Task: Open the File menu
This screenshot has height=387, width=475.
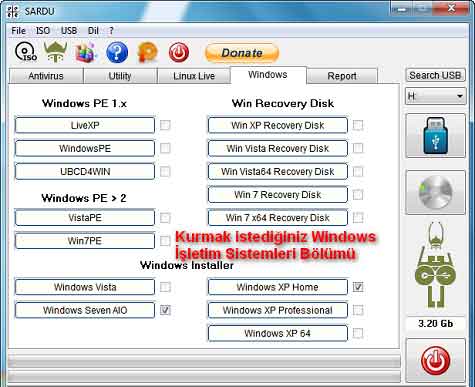Action: 18,31
